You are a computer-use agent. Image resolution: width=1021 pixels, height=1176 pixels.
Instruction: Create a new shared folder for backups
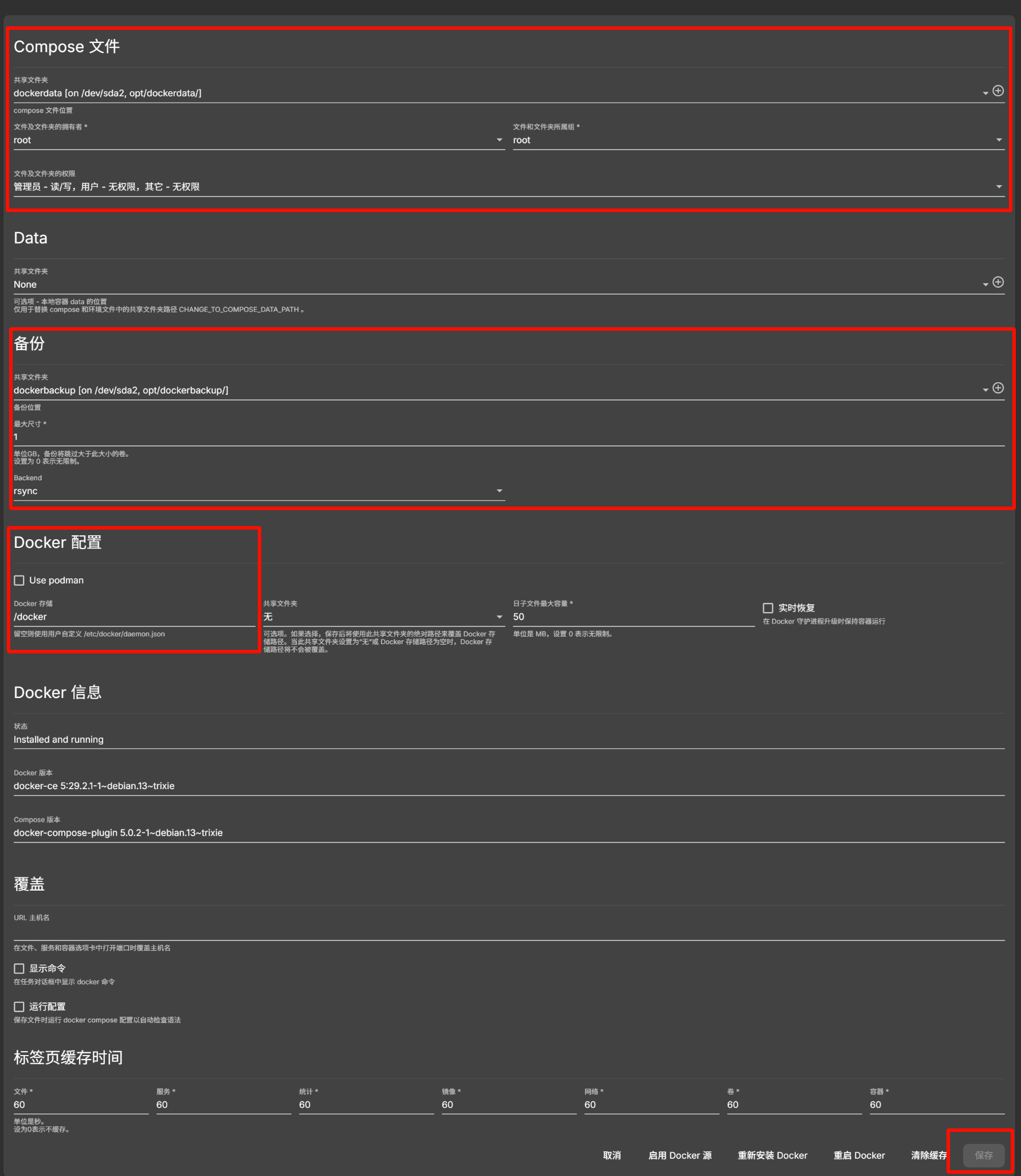pos(999,388)
